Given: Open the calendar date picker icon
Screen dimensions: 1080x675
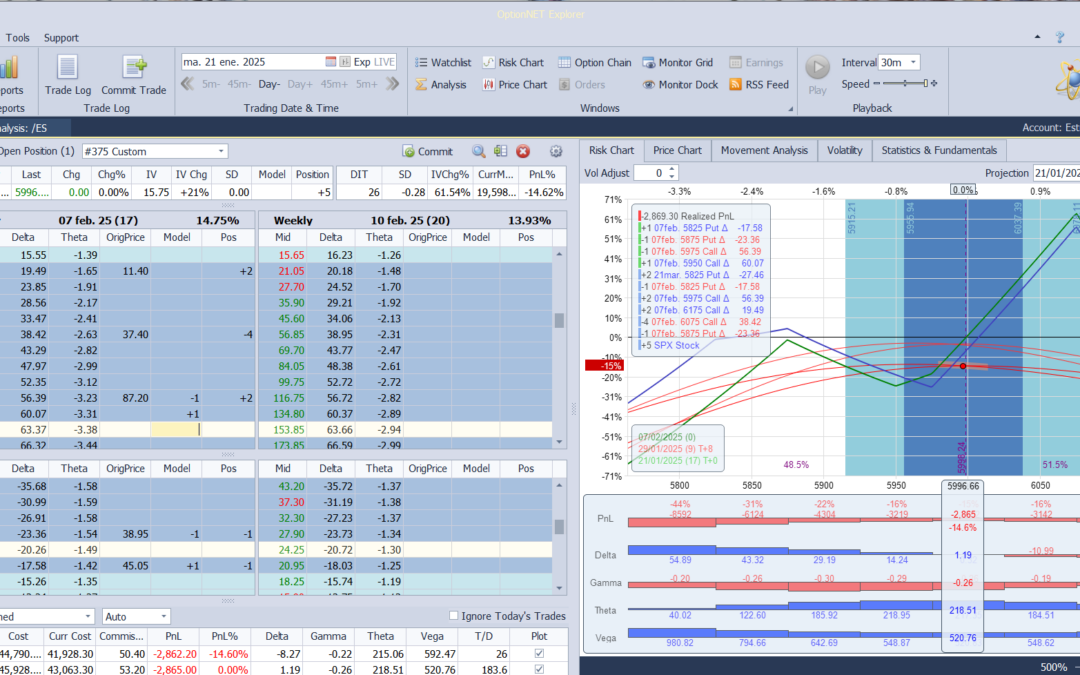Looking at the screenshot, I should click(x=331, y=62).
